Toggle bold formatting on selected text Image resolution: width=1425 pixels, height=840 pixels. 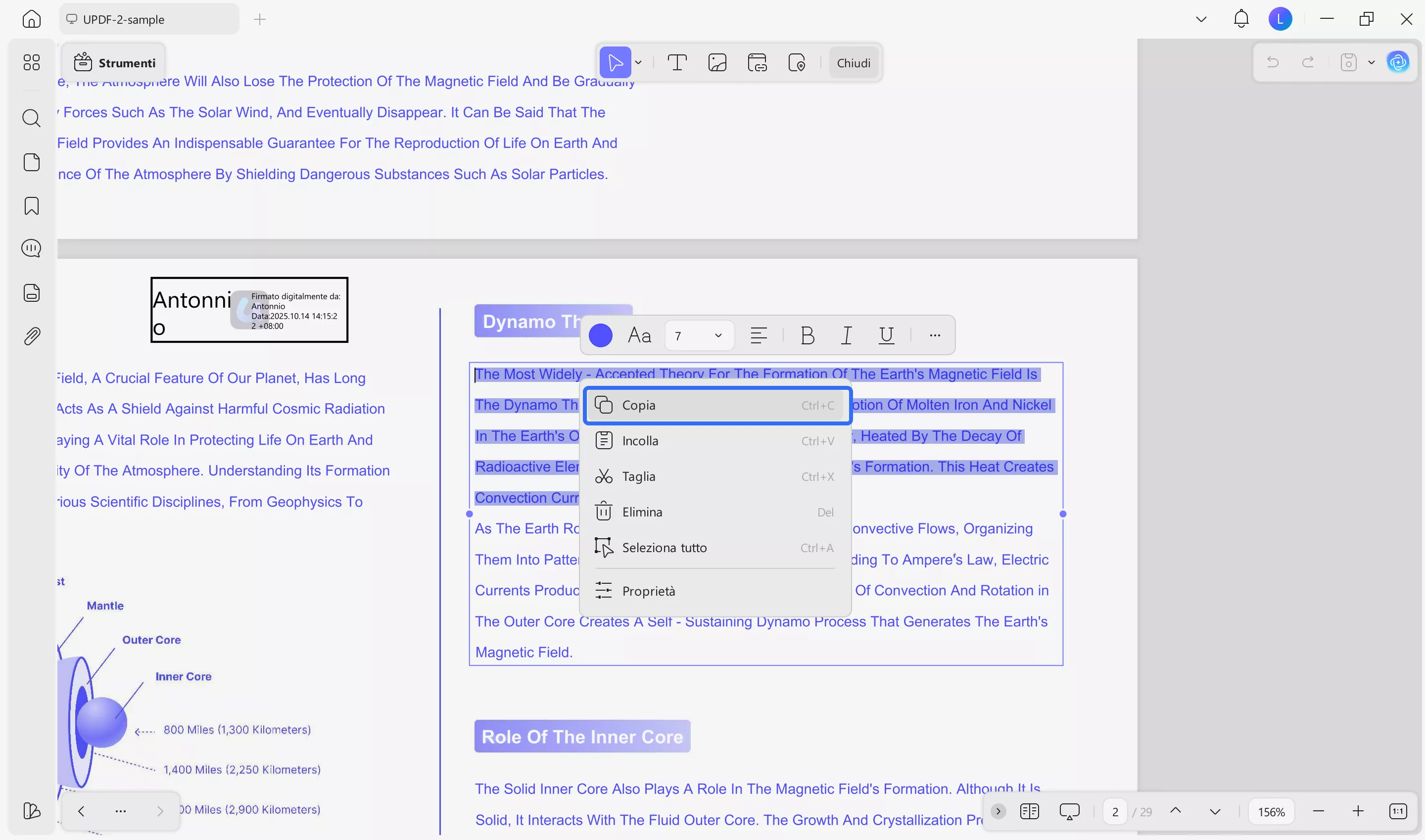tap(807, 336)
